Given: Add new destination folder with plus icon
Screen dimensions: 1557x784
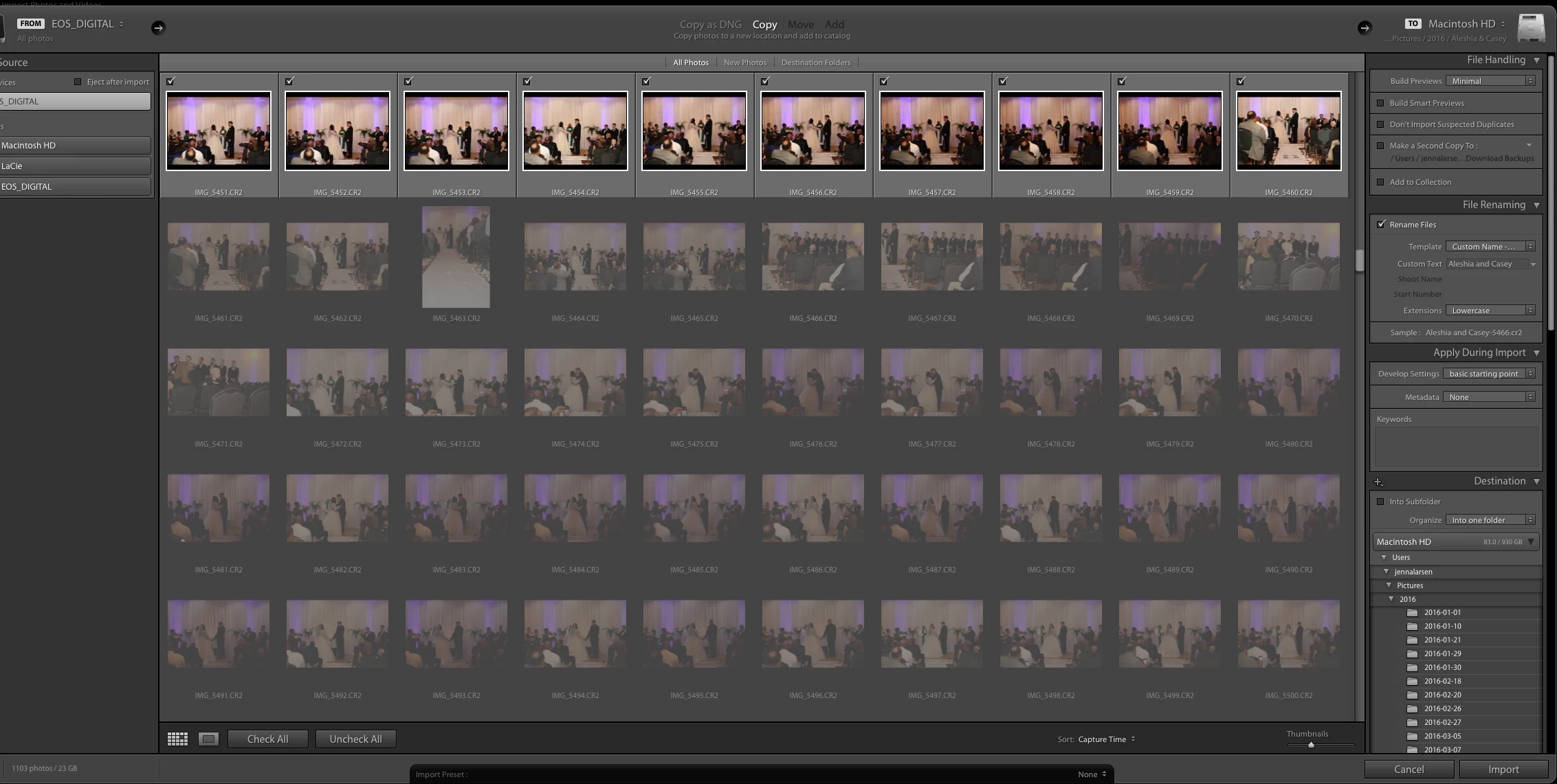Looking at the screenshot, I should click(x=1378, y=482).
